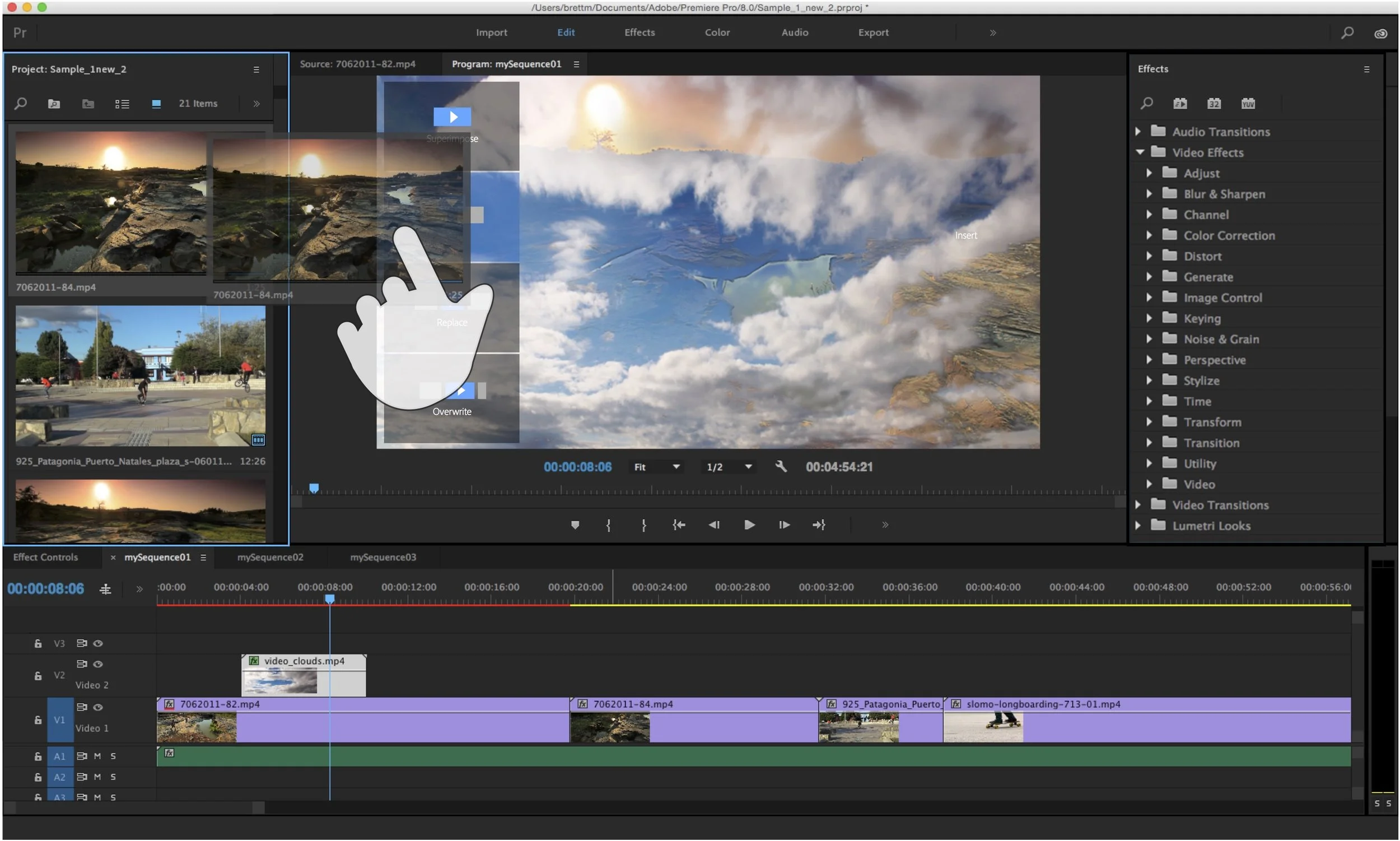This screenshot has width=1400, height=841.
Task: Toggle YUV effects filter icon
Action: click(1248, 103)
